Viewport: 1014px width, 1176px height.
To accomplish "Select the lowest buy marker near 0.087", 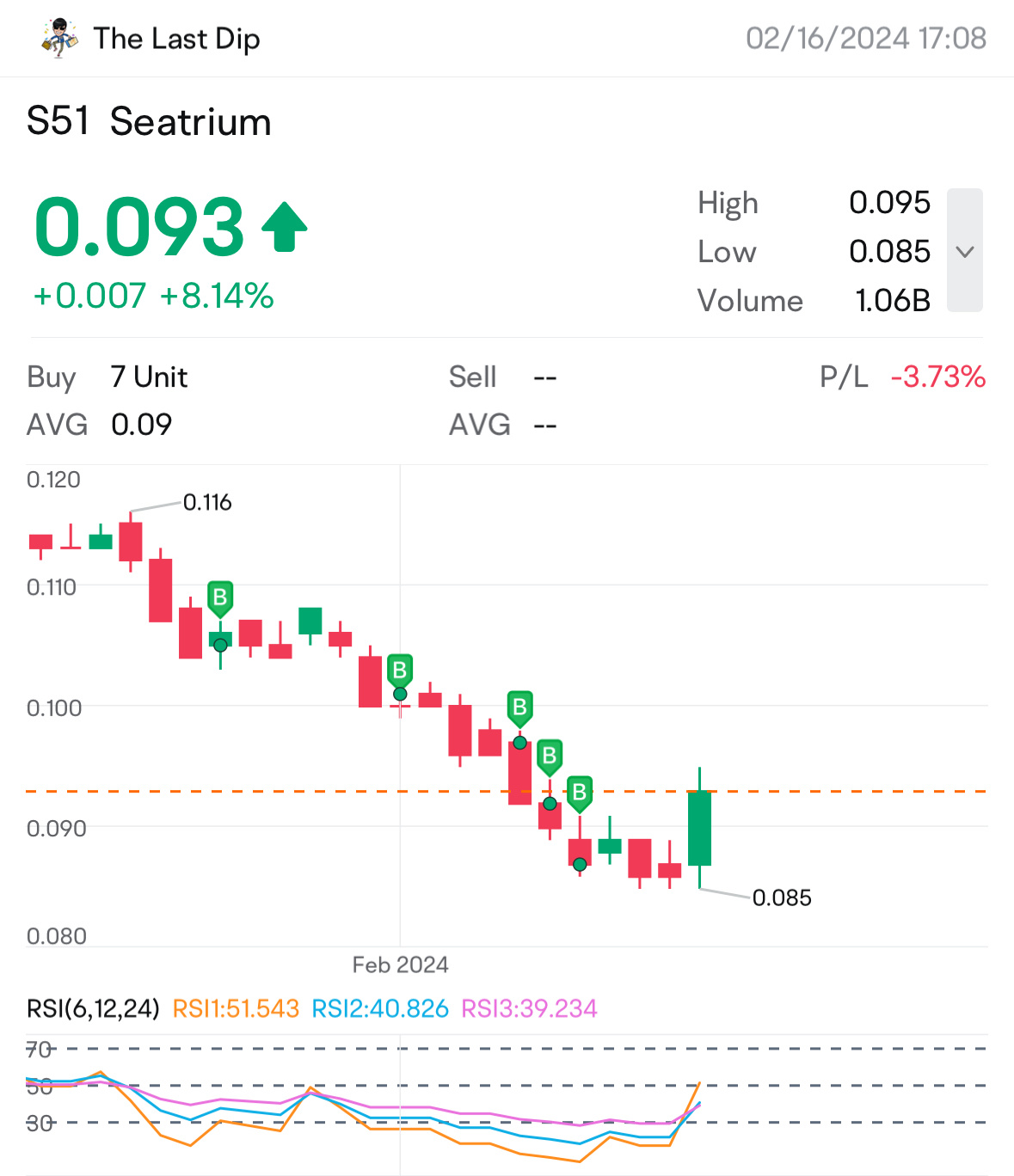I will click(x=580, y=793).
